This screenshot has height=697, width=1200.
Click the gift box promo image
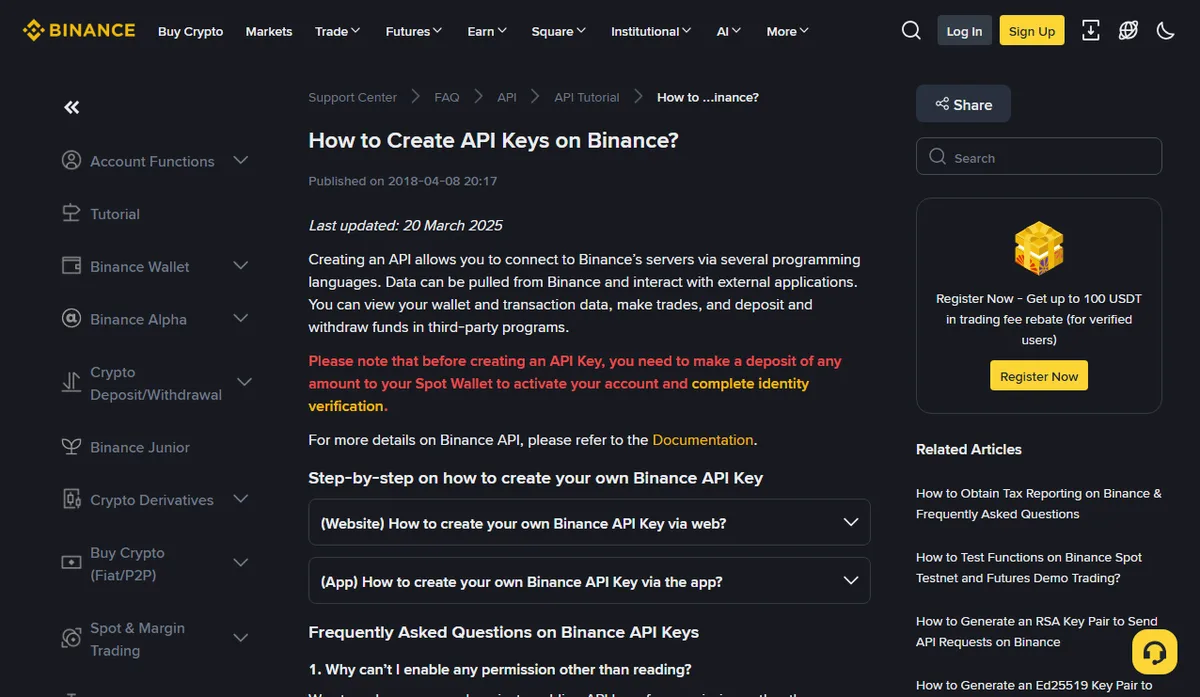[1039, 249]
